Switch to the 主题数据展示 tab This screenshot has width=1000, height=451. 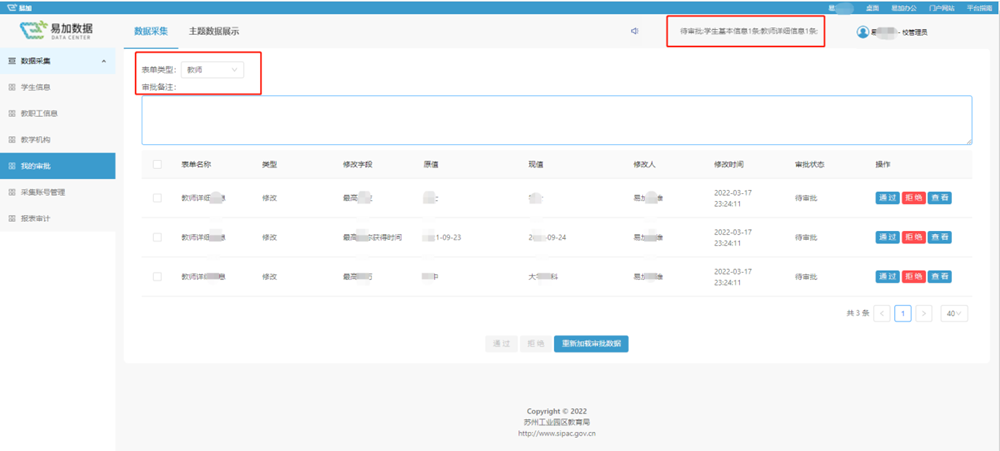pyautogui.click(x=214, y=31)
